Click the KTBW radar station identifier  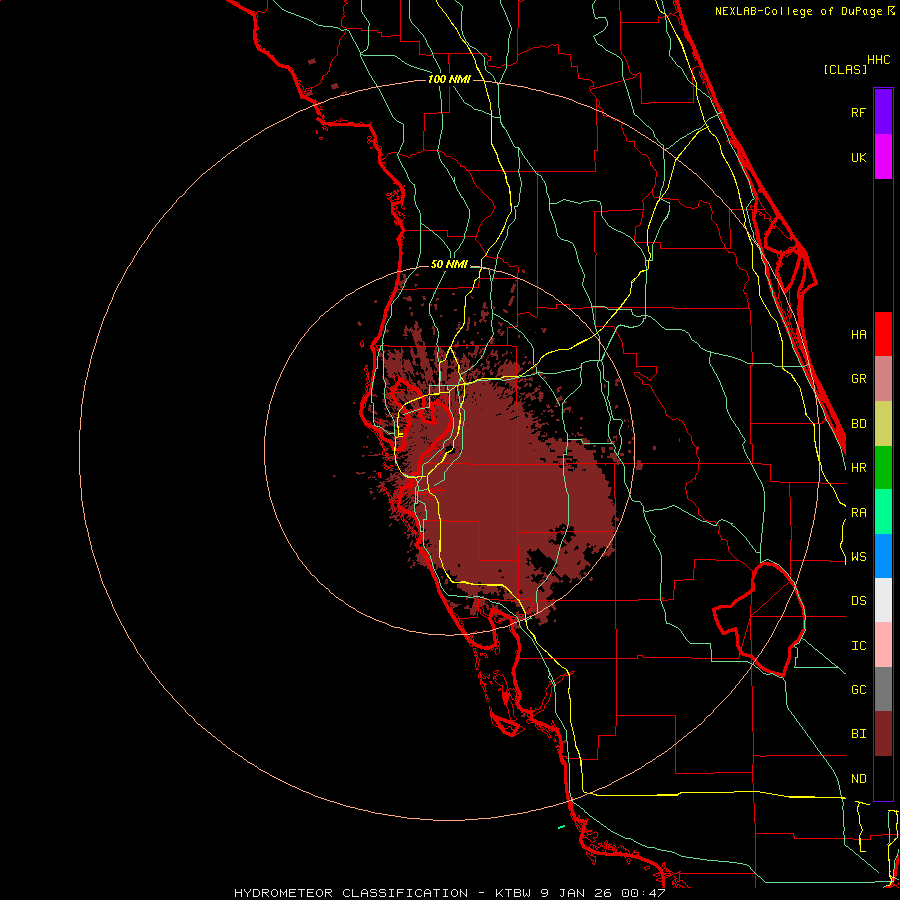click(514, 893)
